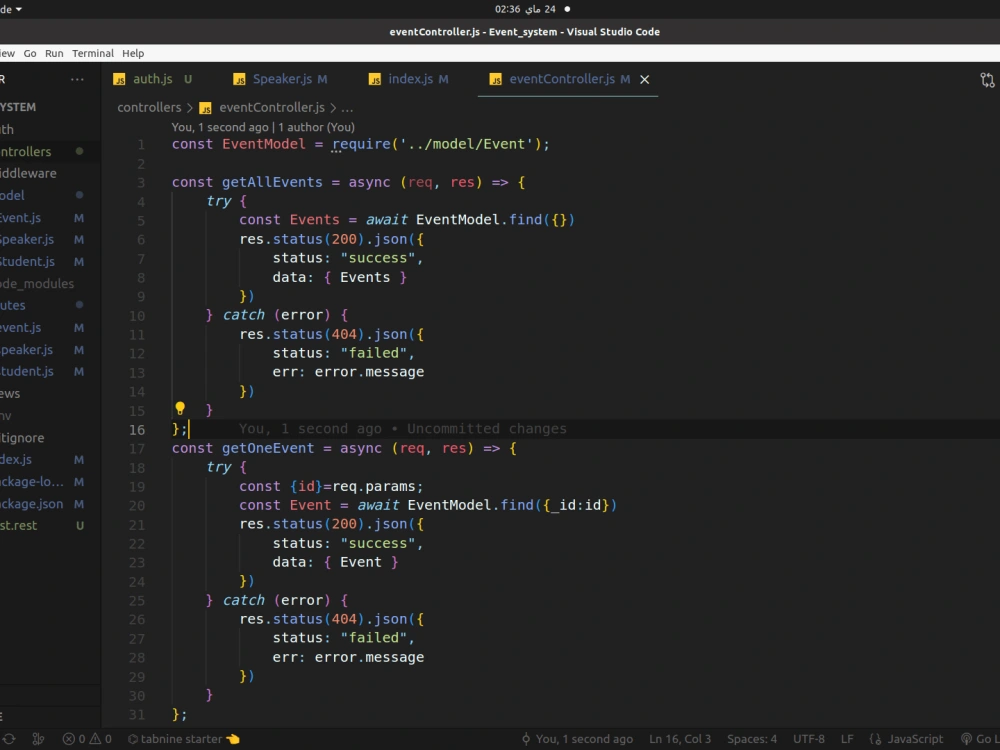
Task: Expand the node_modules folder
Action: [x=38, y=283]
